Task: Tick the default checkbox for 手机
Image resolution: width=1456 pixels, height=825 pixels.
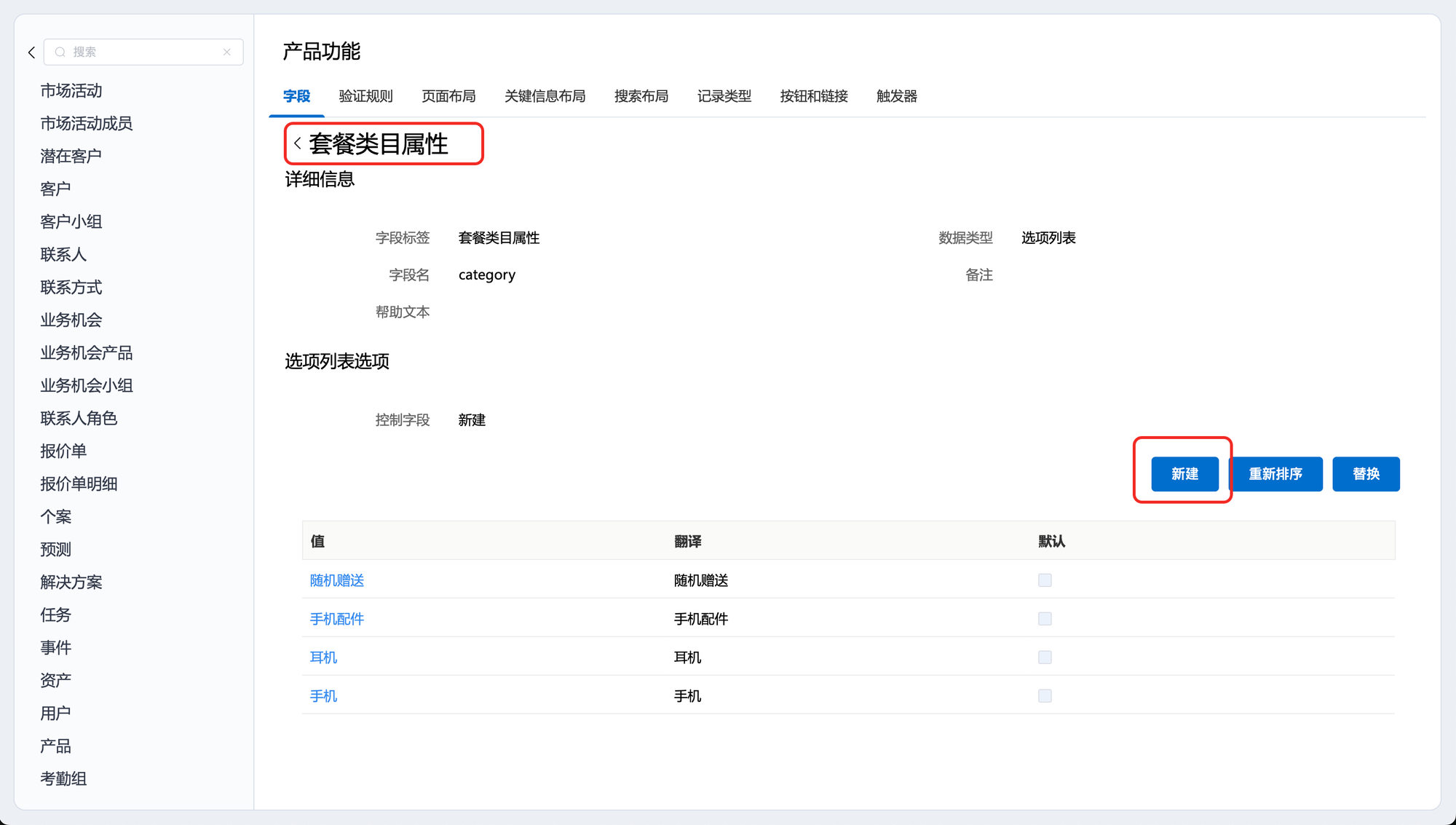Action: pos(1045,696)
